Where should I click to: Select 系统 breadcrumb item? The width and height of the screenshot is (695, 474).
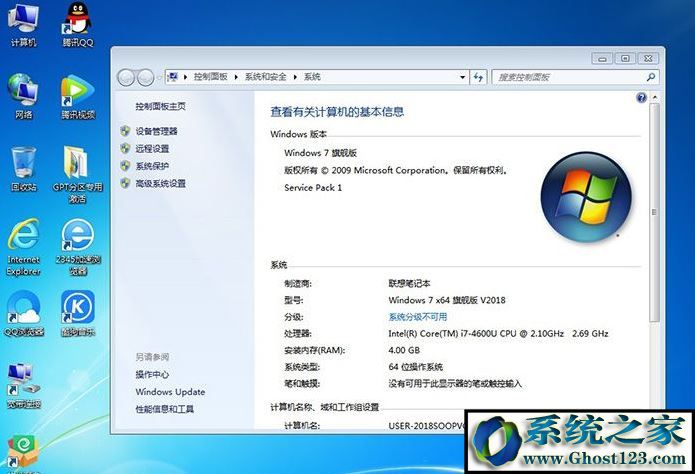pos(312,77)
